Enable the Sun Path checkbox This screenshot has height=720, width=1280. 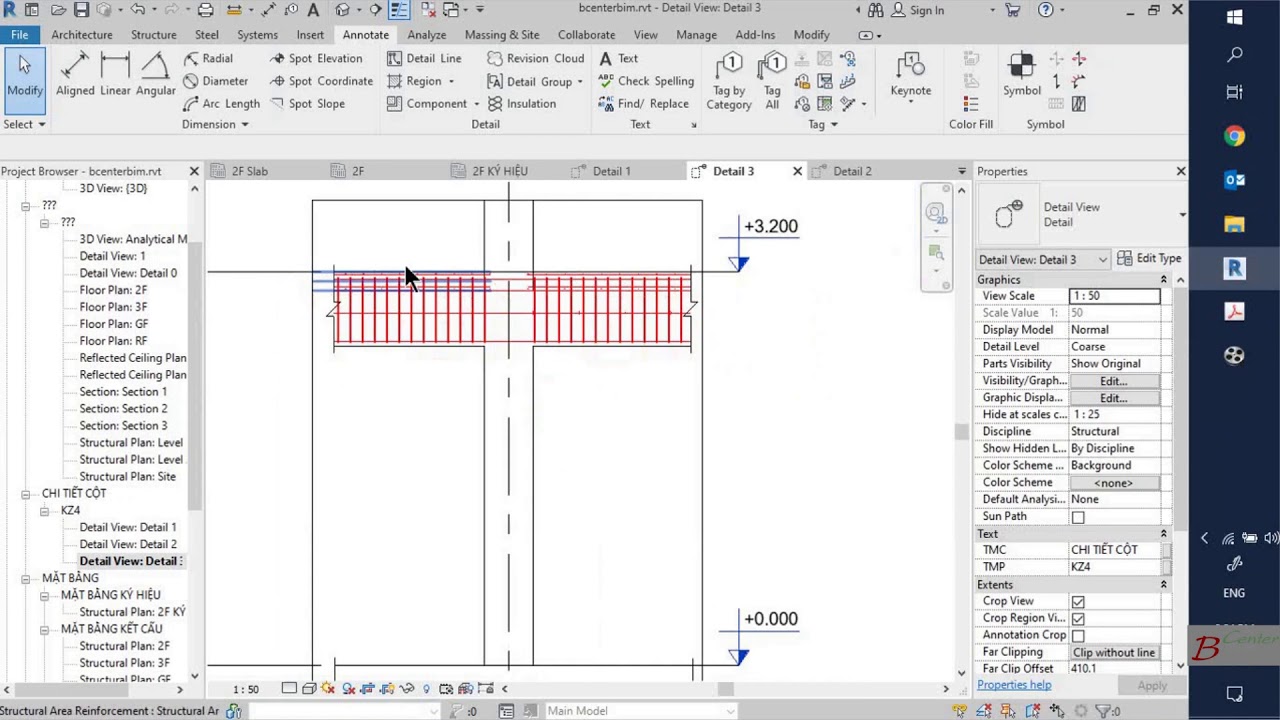click(x=1078, y=517)
